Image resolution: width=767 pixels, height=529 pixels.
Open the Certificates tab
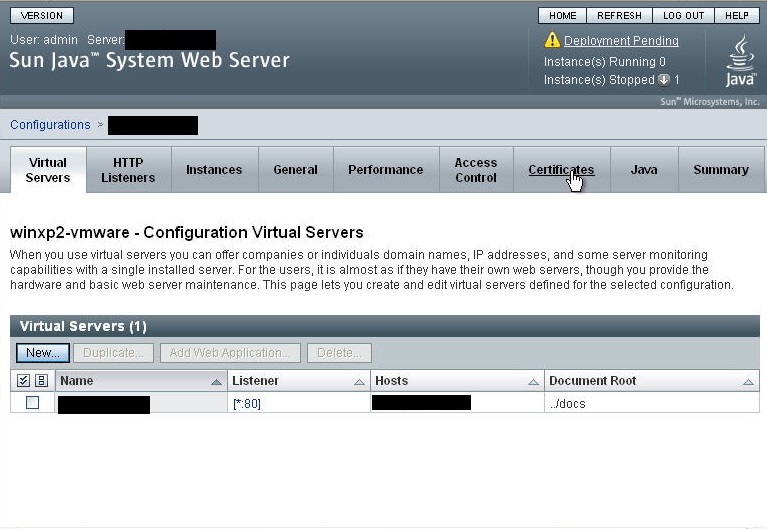(561, 170)
